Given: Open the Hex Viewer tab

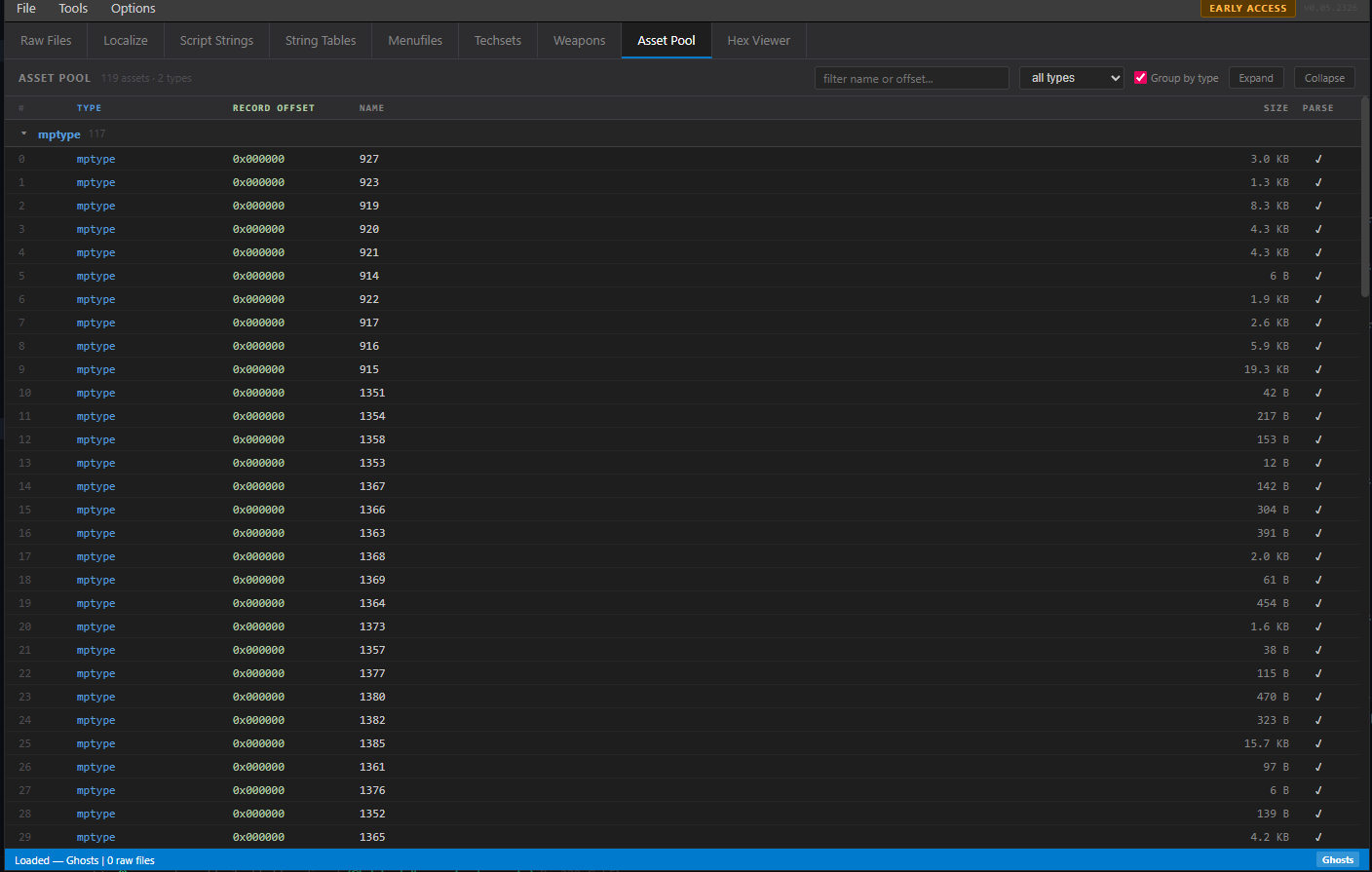Looking at the screenshot, I should click(x=759, y=41).
